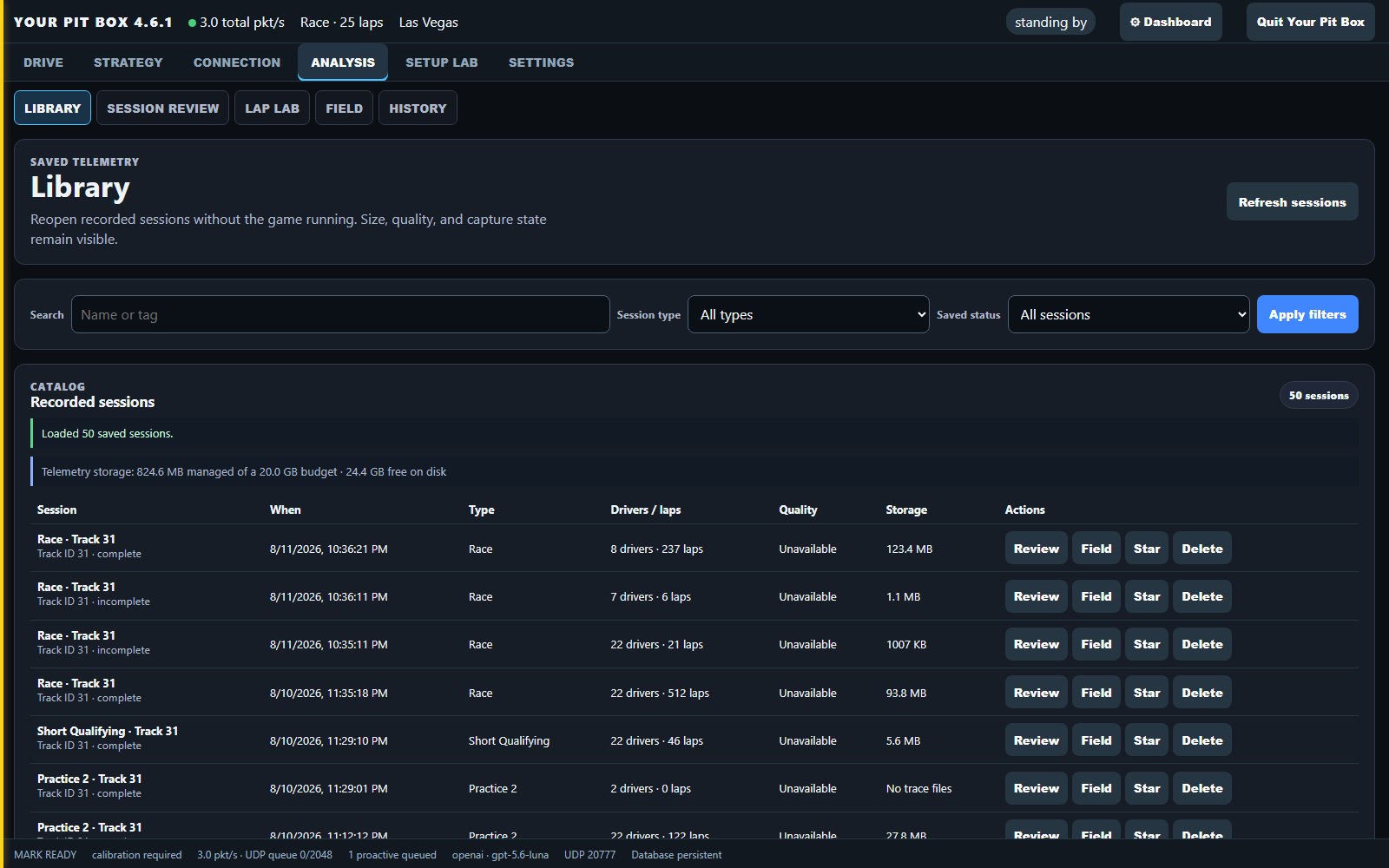The width and height of the screenshot is (1389, 868).
Task: Open the Saved status dropdown
Action: [1129, 314]
